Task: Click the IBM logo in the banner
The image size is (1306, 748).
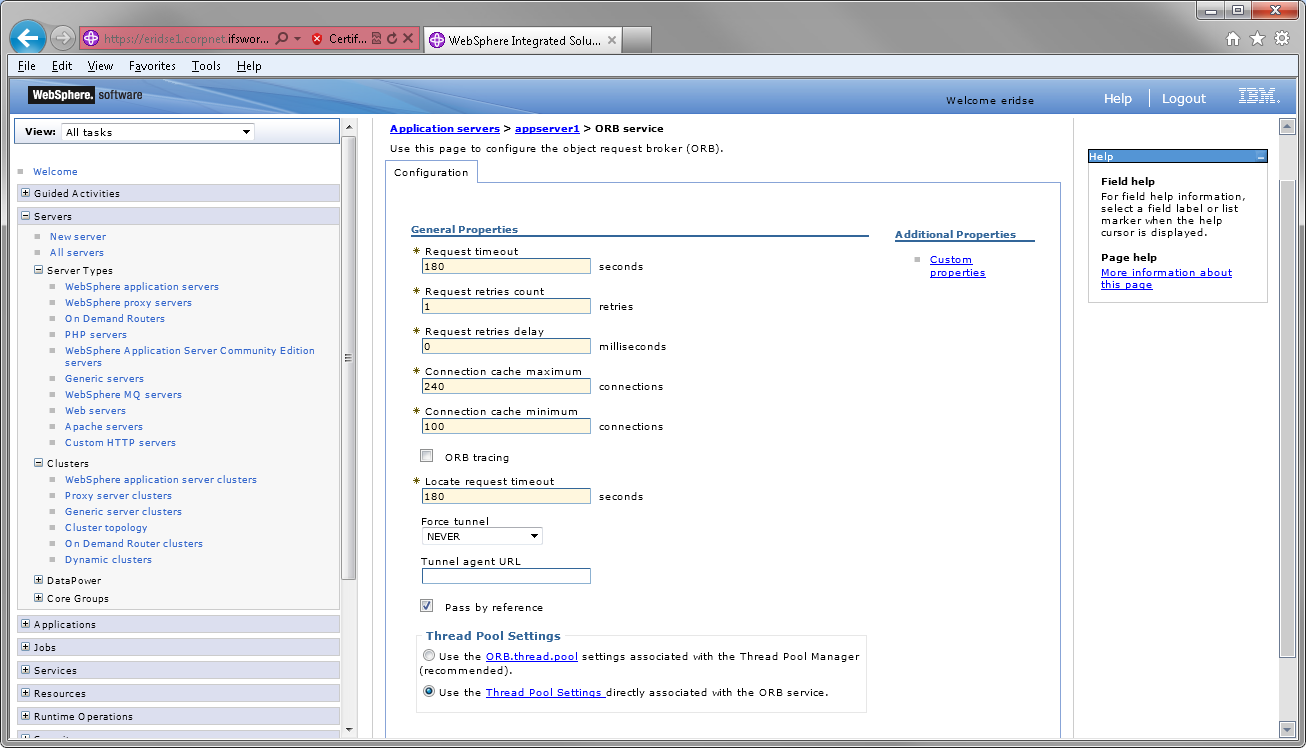Action: click(x=1258, y=97)
